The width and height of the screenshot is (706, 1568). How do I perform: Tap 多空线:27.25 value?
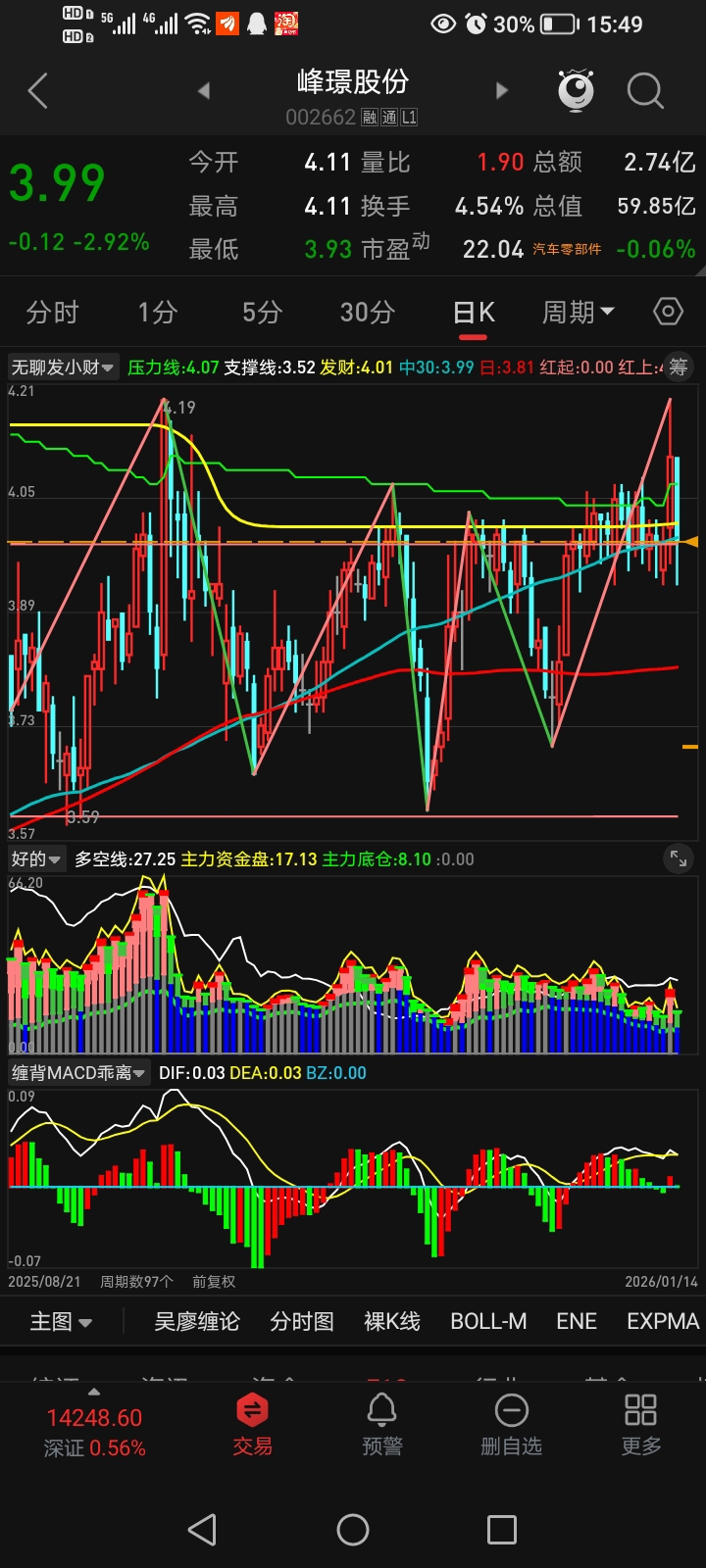(x=126, y=859)
